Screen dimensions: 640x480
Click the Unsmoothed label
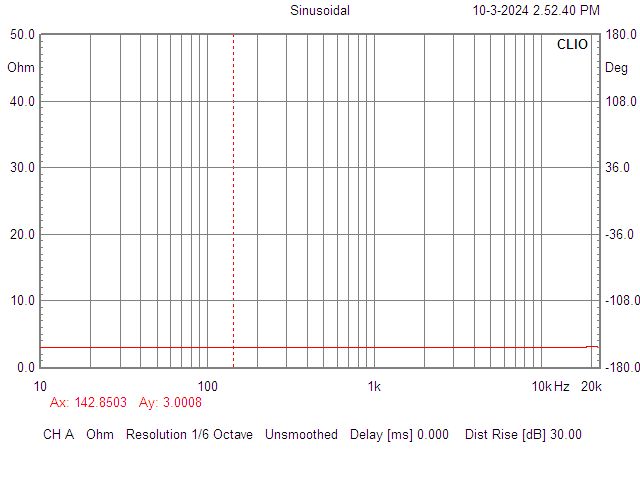302,434
